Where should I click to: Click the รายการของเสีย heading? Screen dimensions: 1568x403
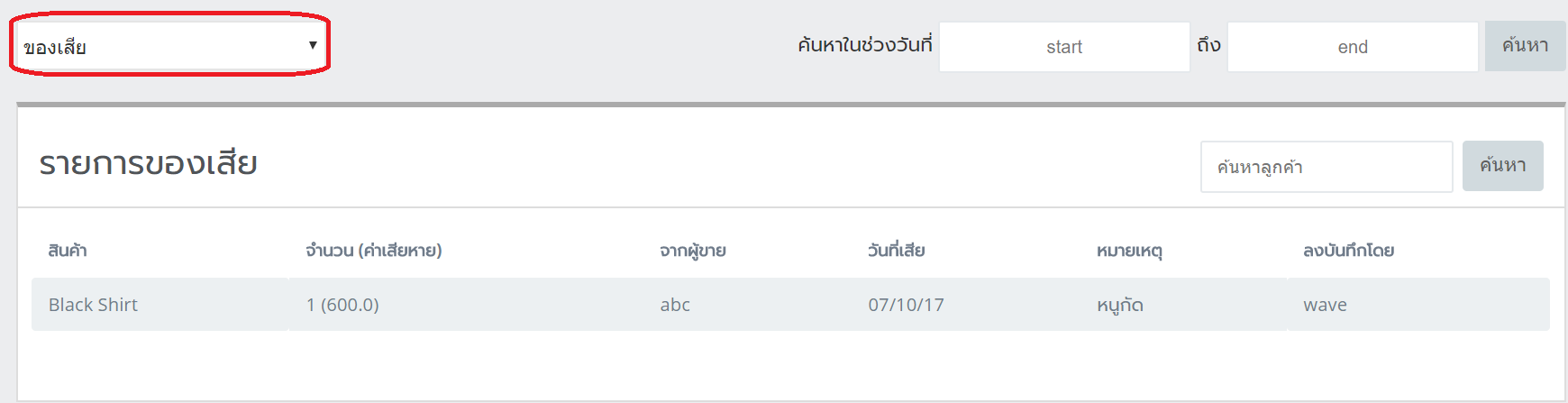tap(149, 164)
